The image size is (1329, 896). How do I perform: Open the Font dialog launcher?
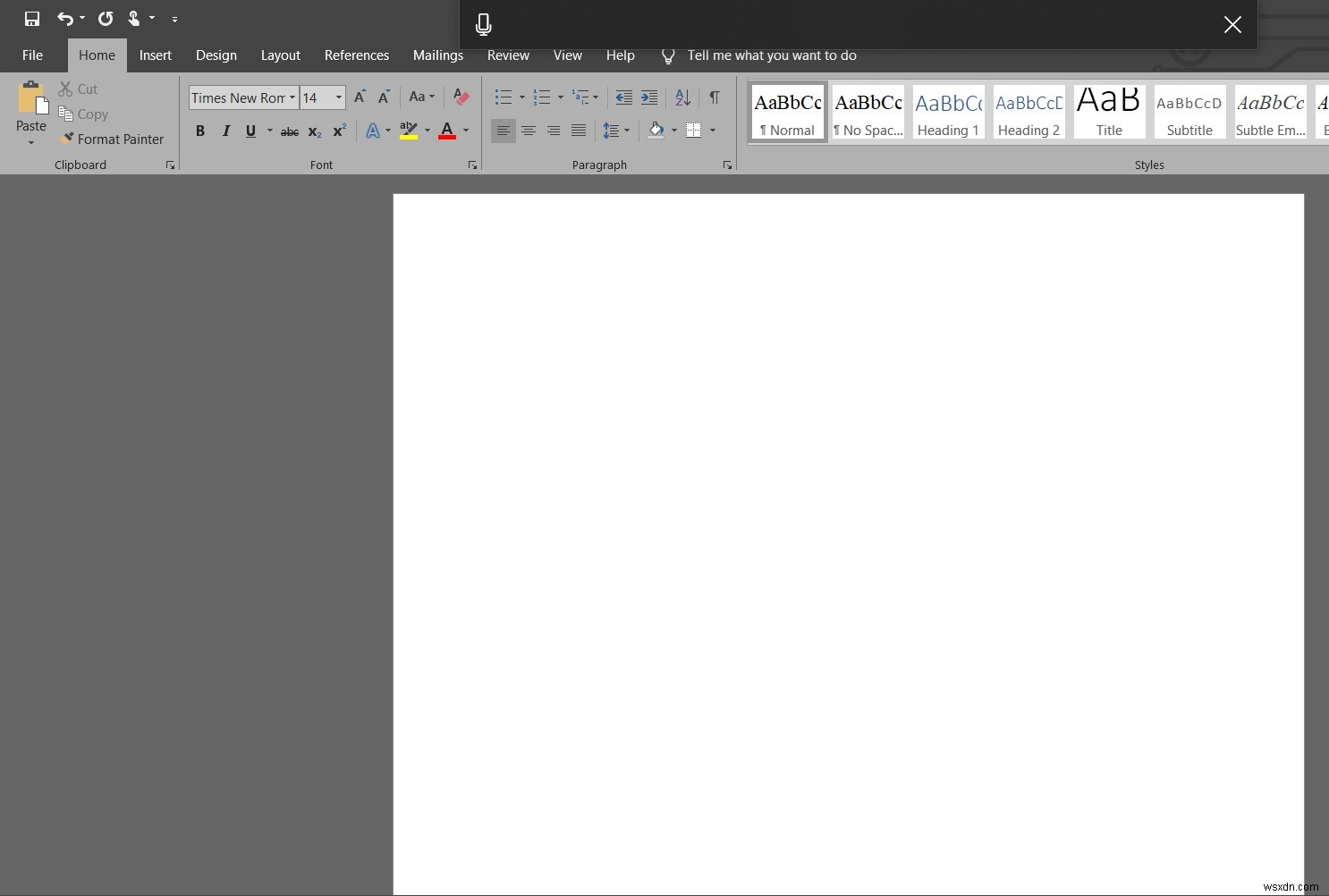[x=472, y=165]
